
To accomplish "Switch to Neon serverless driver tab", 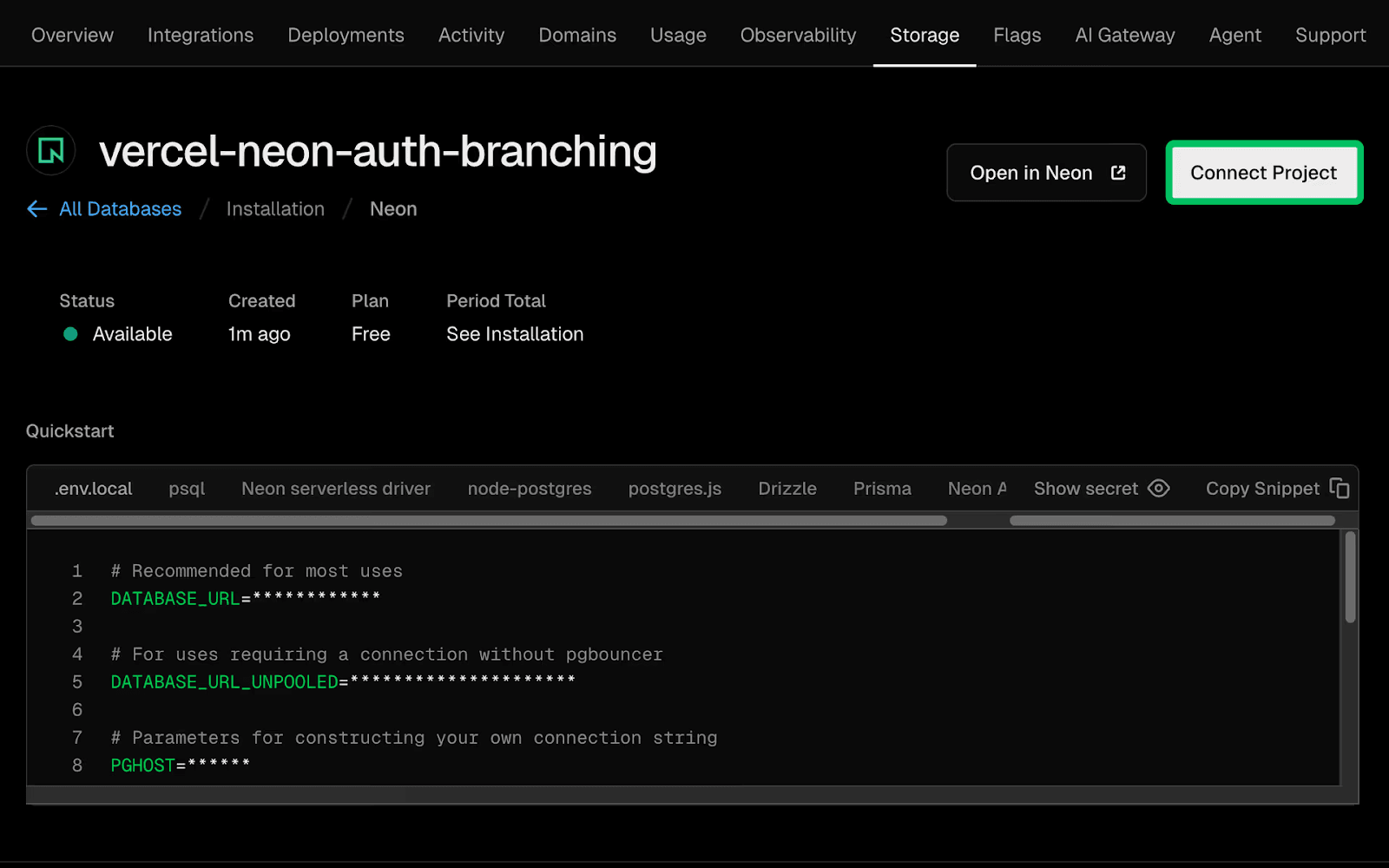I will pyautogui.click(x=336, y=489).
